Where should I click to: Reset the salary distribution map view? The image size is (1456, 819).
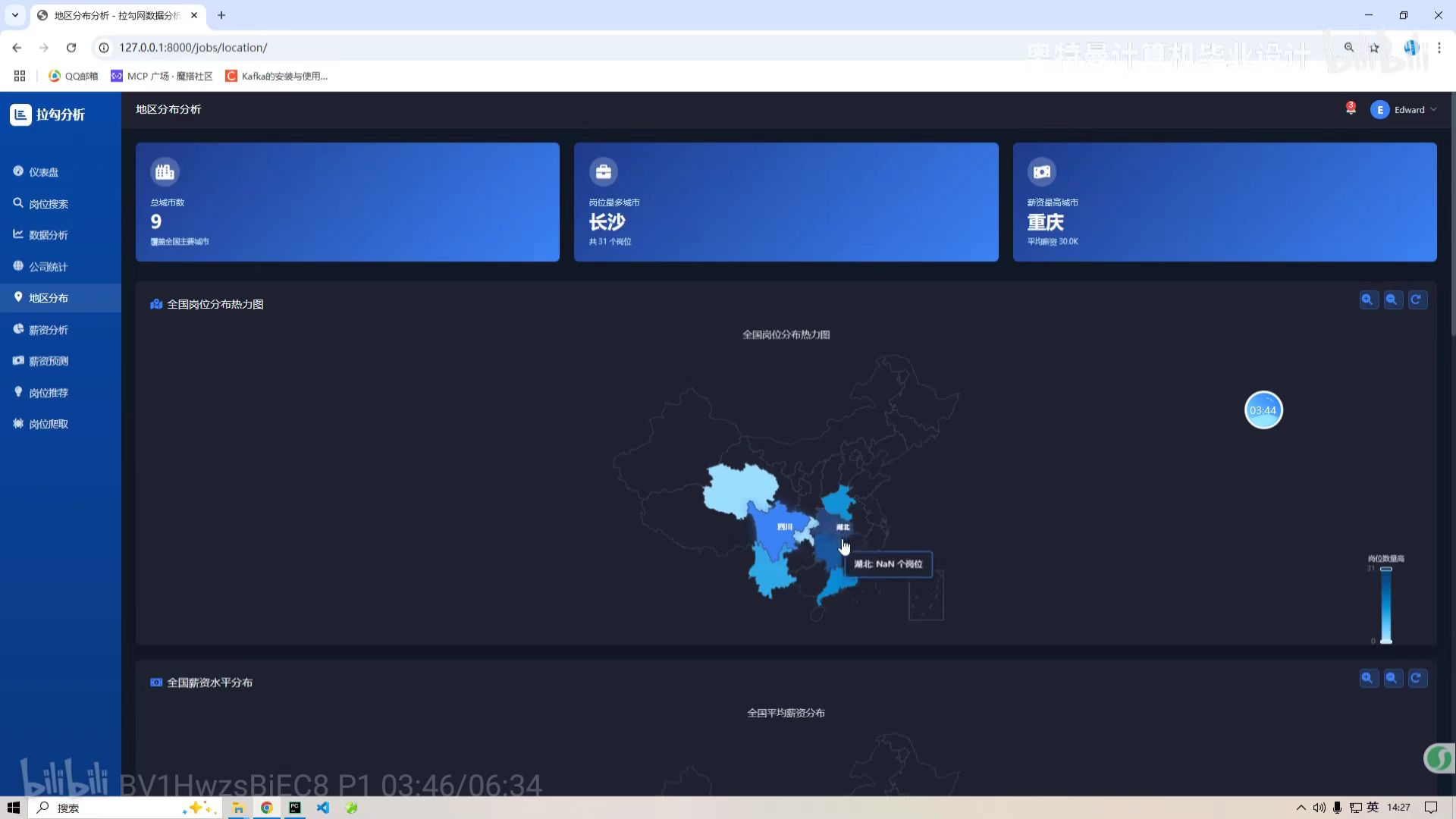point(1417,678)
